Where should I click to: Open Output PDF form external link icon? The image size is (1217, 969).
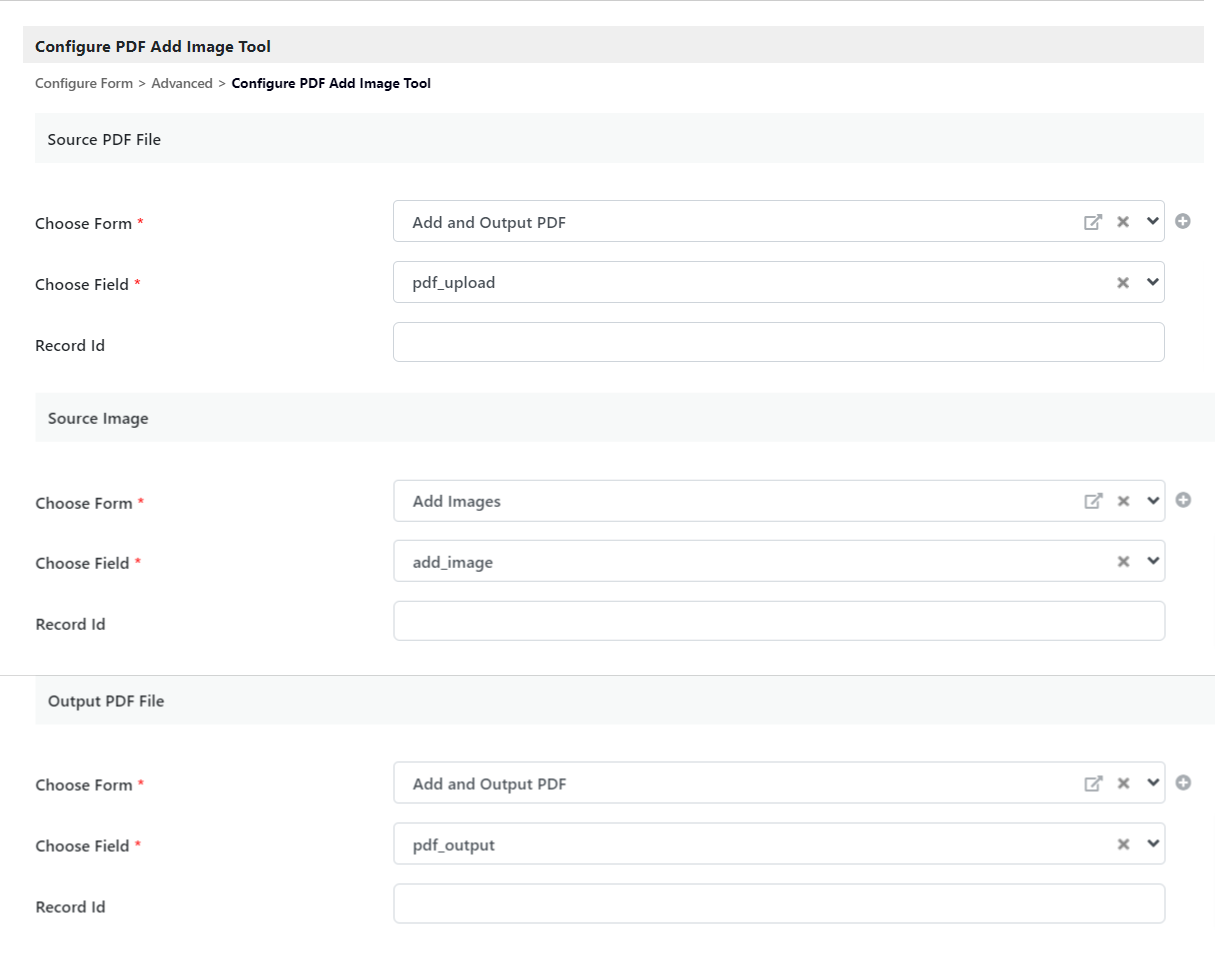tap(1093, 784)
